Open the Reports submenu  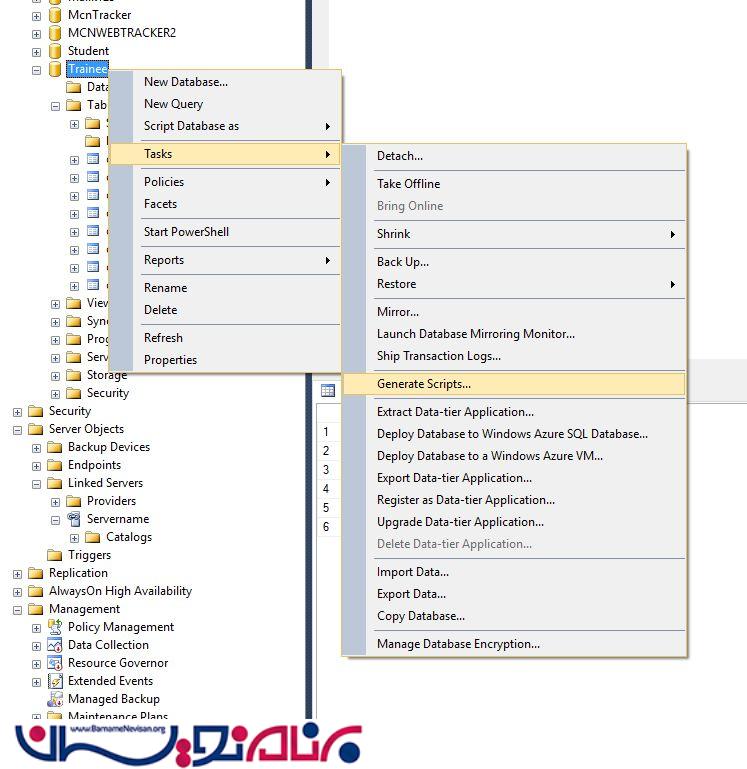point(225,260)
